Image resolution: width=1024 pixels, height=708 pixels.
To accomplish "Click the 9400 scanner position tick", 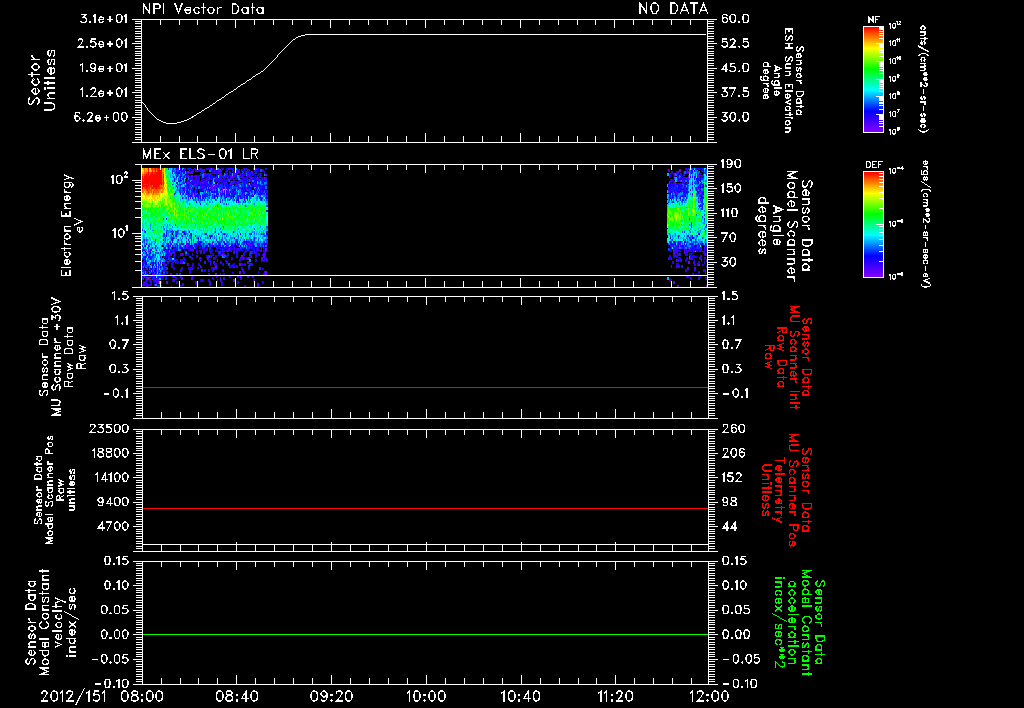I will pos(113,502).
